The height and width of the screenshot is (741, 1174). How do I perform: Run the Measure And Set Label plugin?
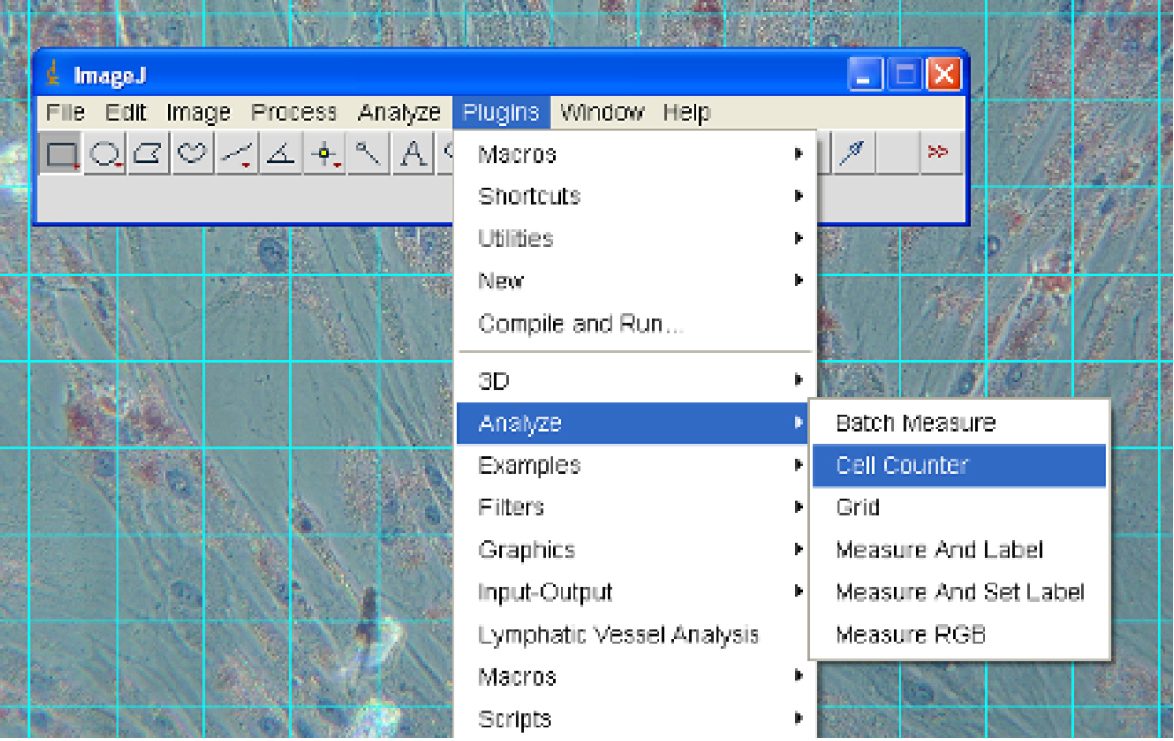(x=959, y=592)
